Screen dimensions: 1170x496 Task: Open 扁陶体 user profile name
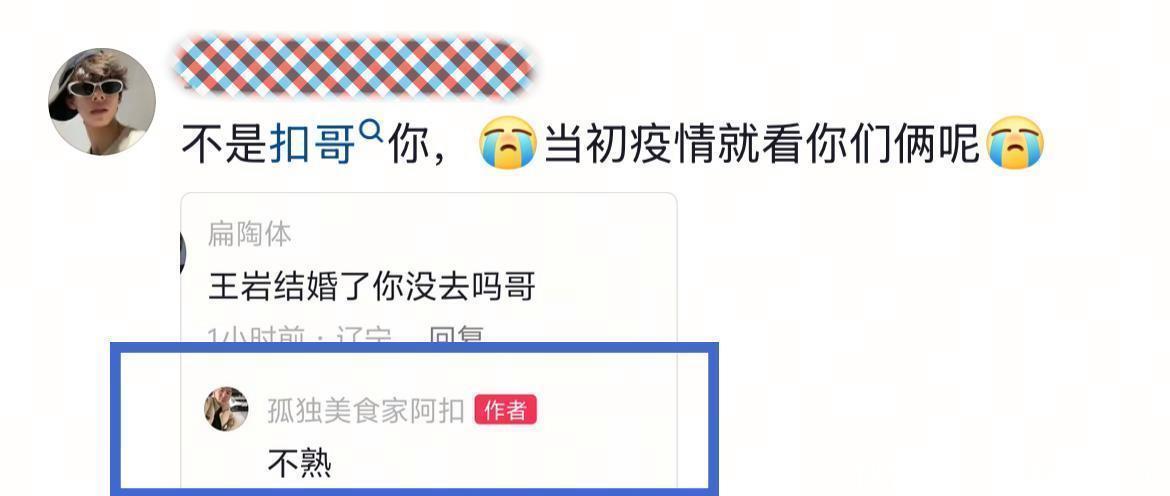point(249,234)
